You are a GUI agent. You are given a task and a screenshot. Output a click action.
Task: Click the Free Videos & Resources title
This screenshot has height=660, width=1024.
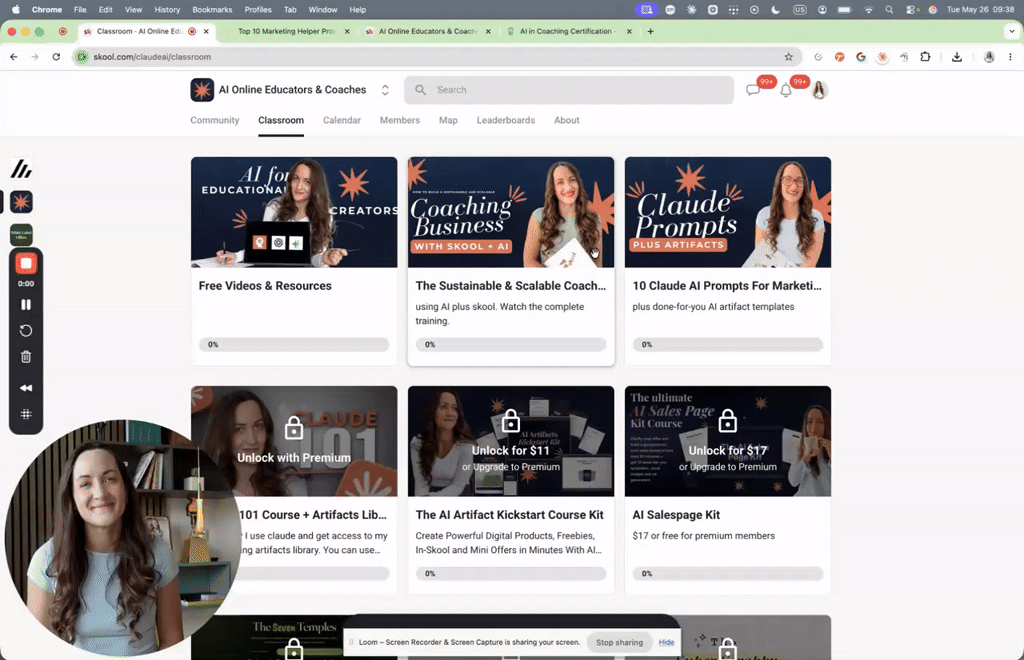click(265, 286)
